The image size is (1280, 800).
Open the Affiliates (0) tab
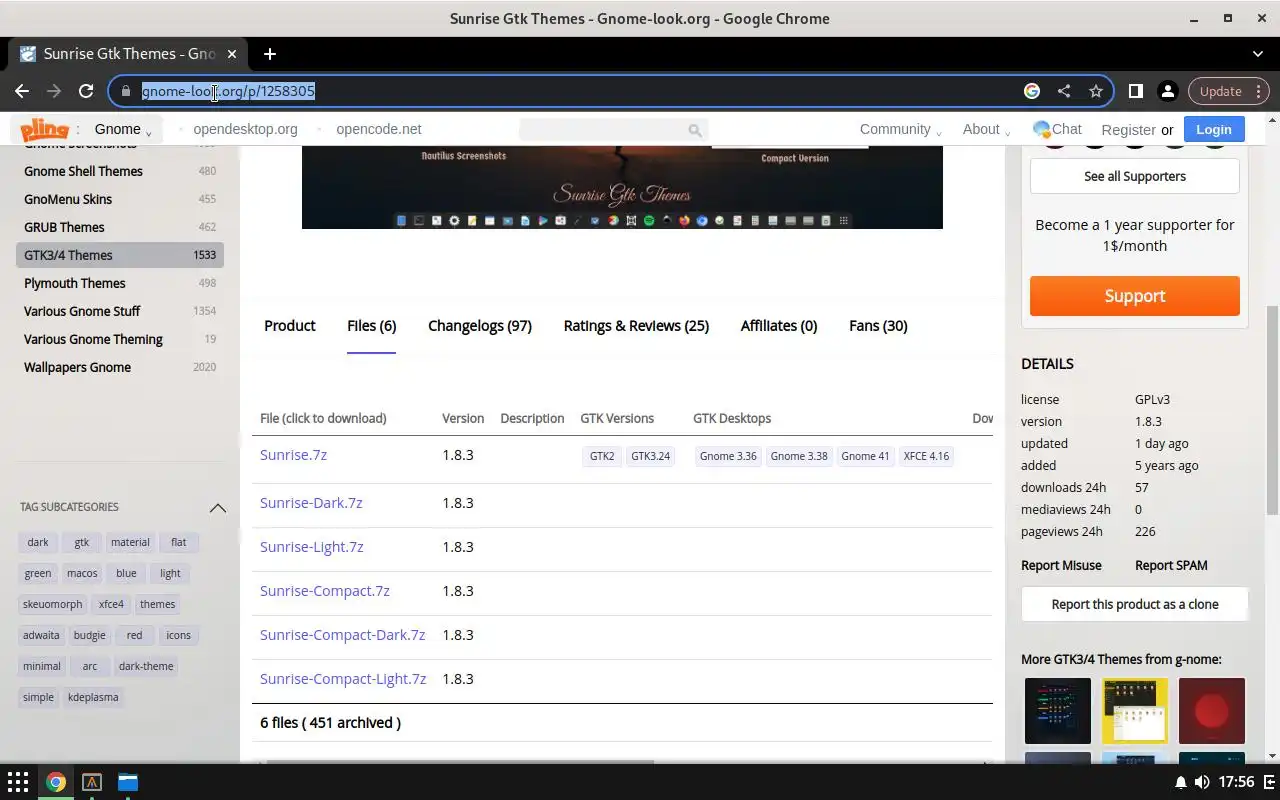(779, 326)
